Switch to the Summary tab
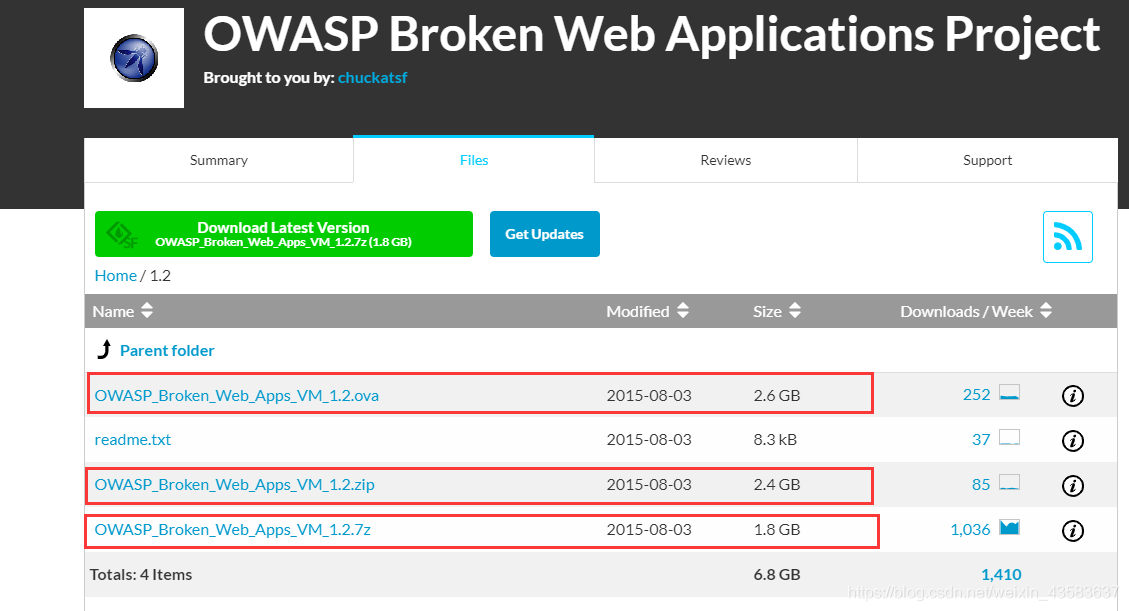 click(219, 160)
